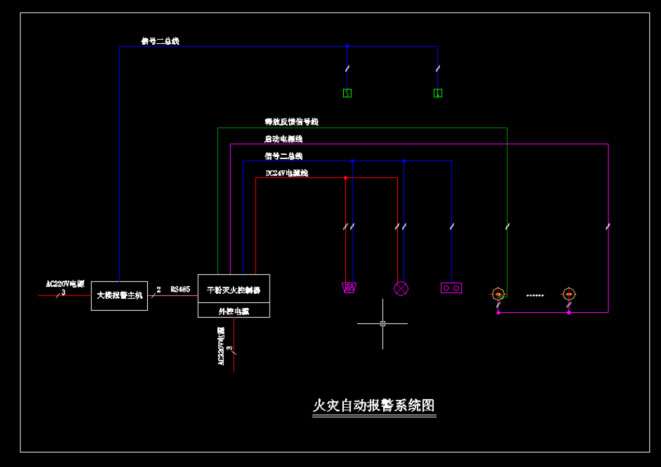The image size is (661, 467).
Task: Select the horizontal AC220V电源 label
Action: tap(66, 283)
